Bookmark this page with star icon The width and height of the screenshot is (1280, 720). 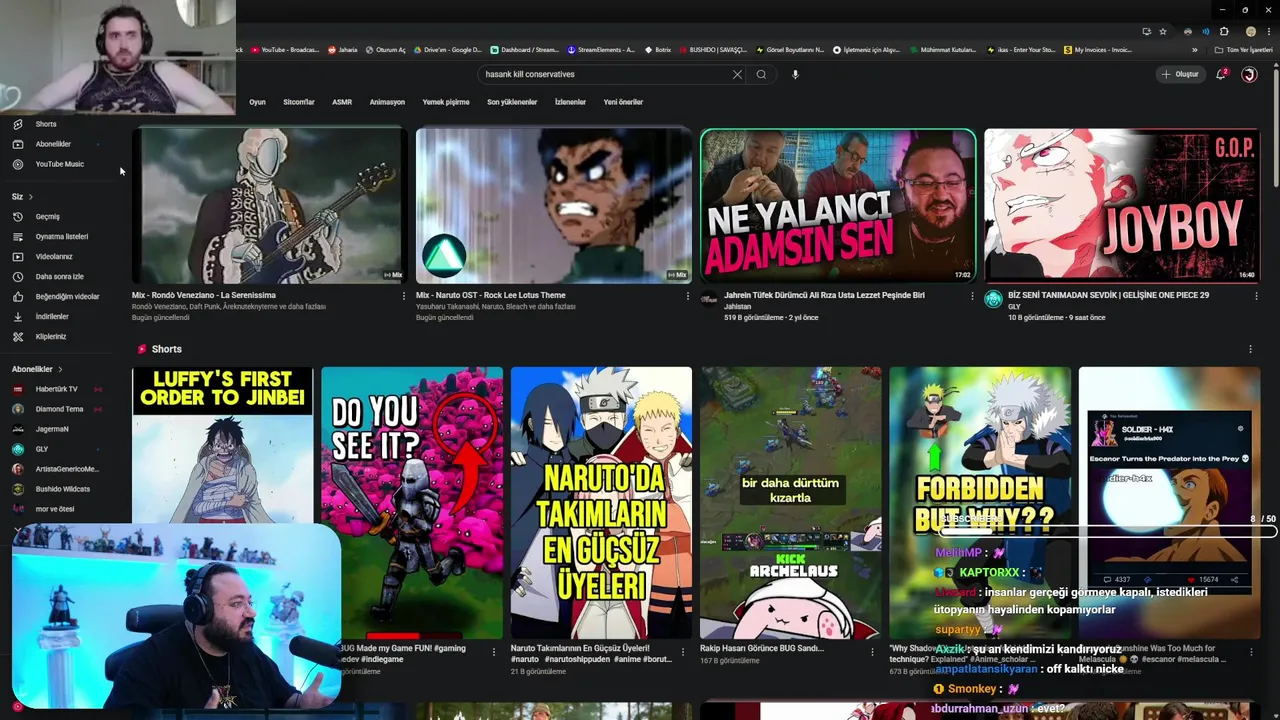pos(1163,32)
